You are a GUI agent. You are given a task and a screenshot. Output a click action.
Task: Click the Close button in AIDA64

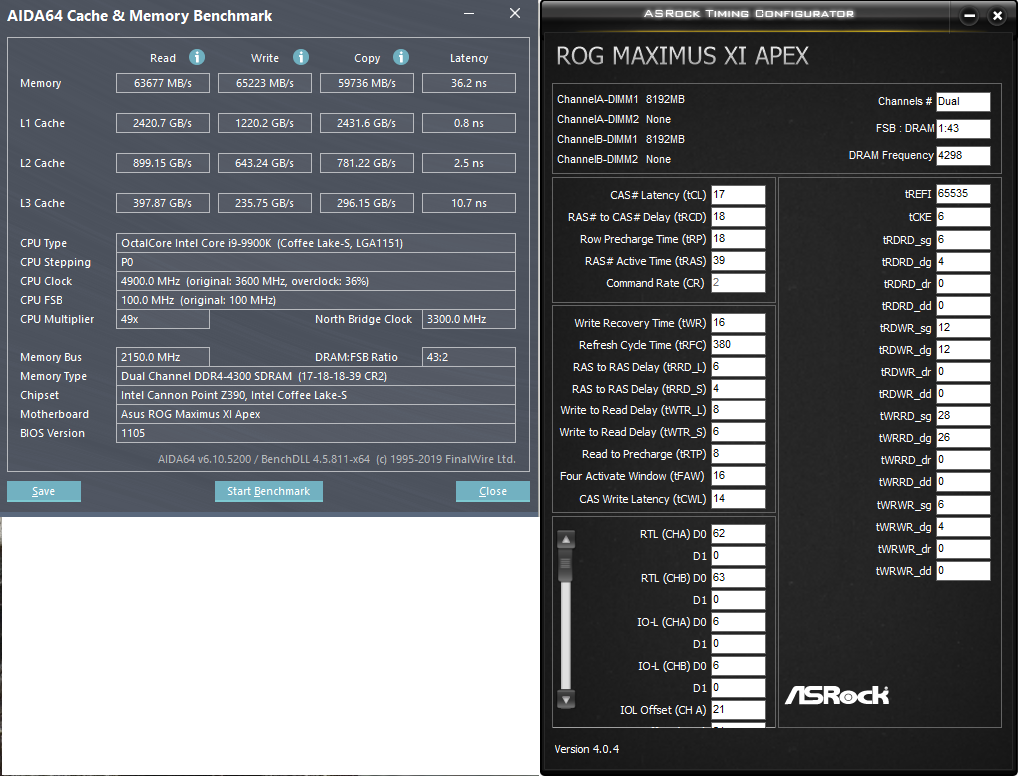click(493, 492)
